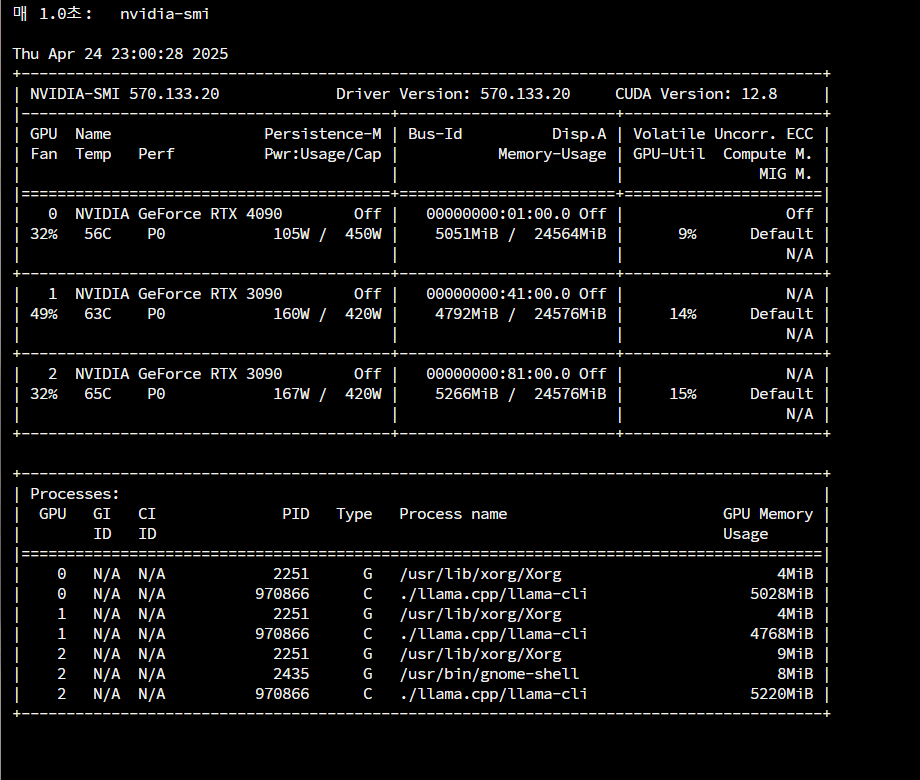
Task: Click the '9MiB' Xorg memory value
Action: (x=795, y=654)
